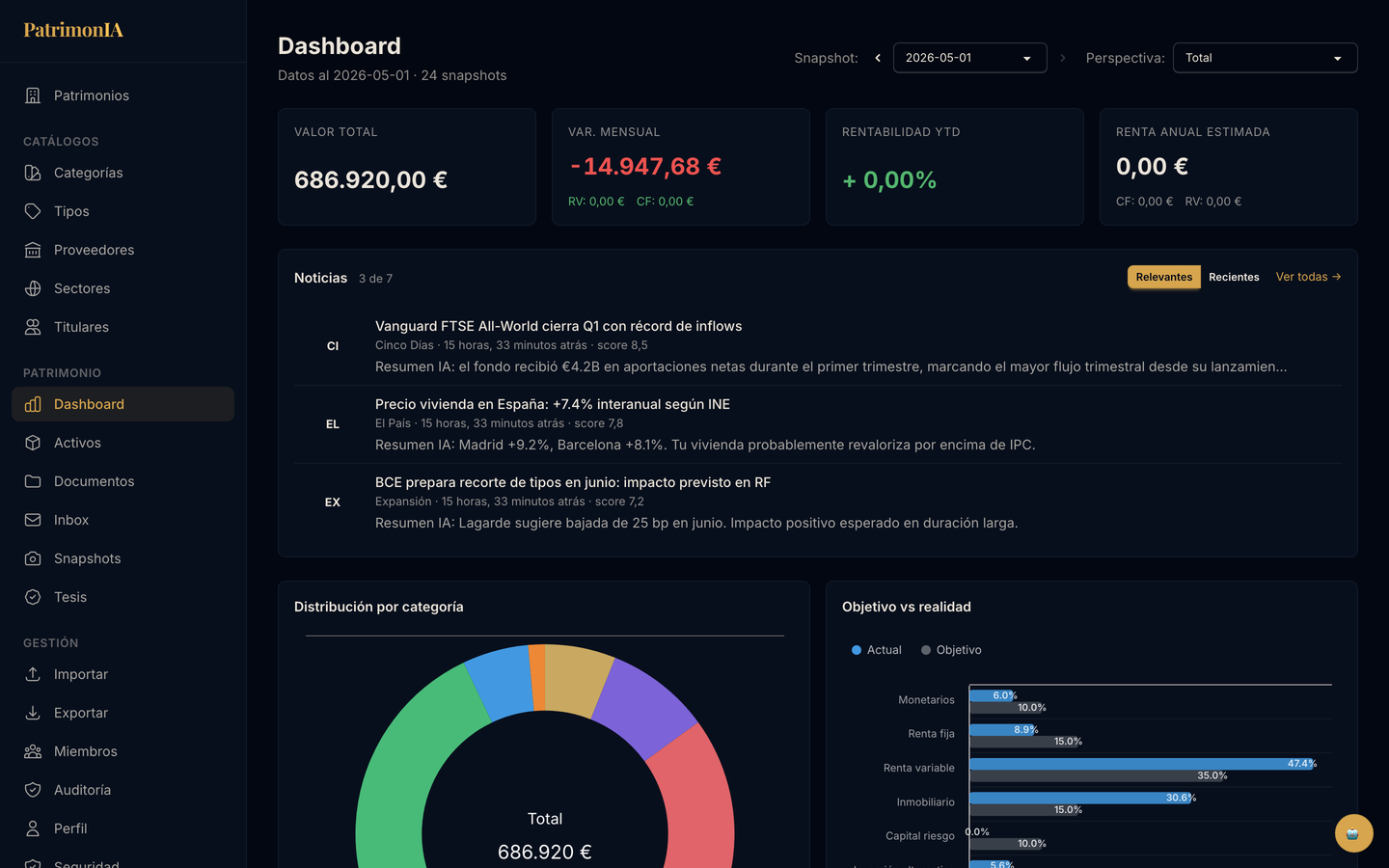This screenshot has width=1389, height=868.
Task: Toggle the Actual legend item
Action: click(x=877, y=650)
